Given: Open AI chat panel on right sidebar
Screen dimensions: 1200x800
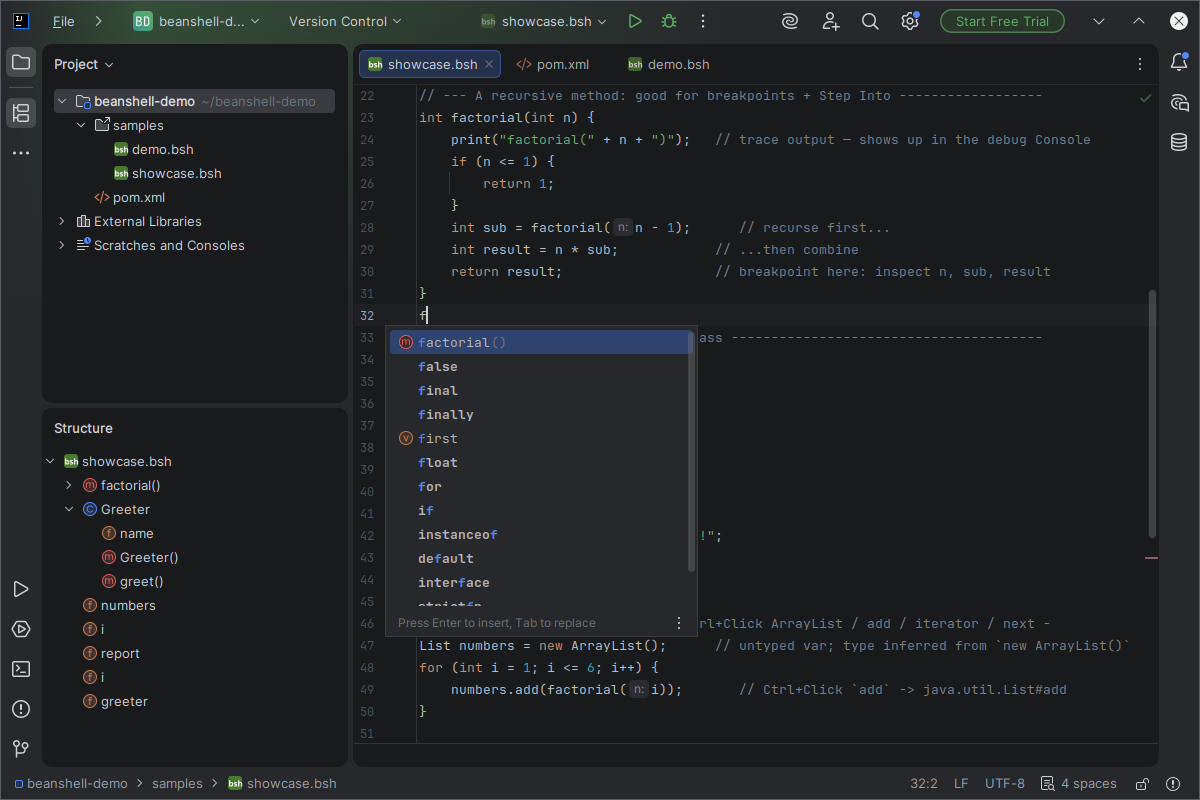Looking at the screenshot, I should [1179, 102].
